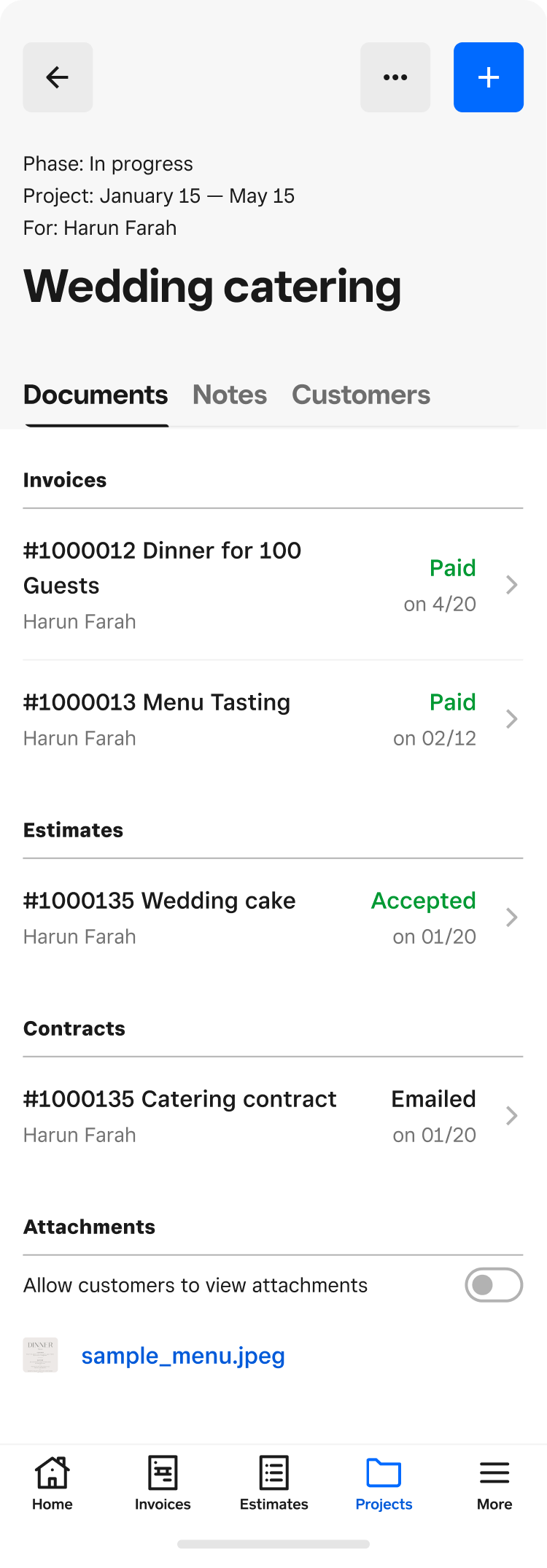Go to Home in bottom navigation
This screenshot has width=547, height=1568.
tap(53, 1483)
